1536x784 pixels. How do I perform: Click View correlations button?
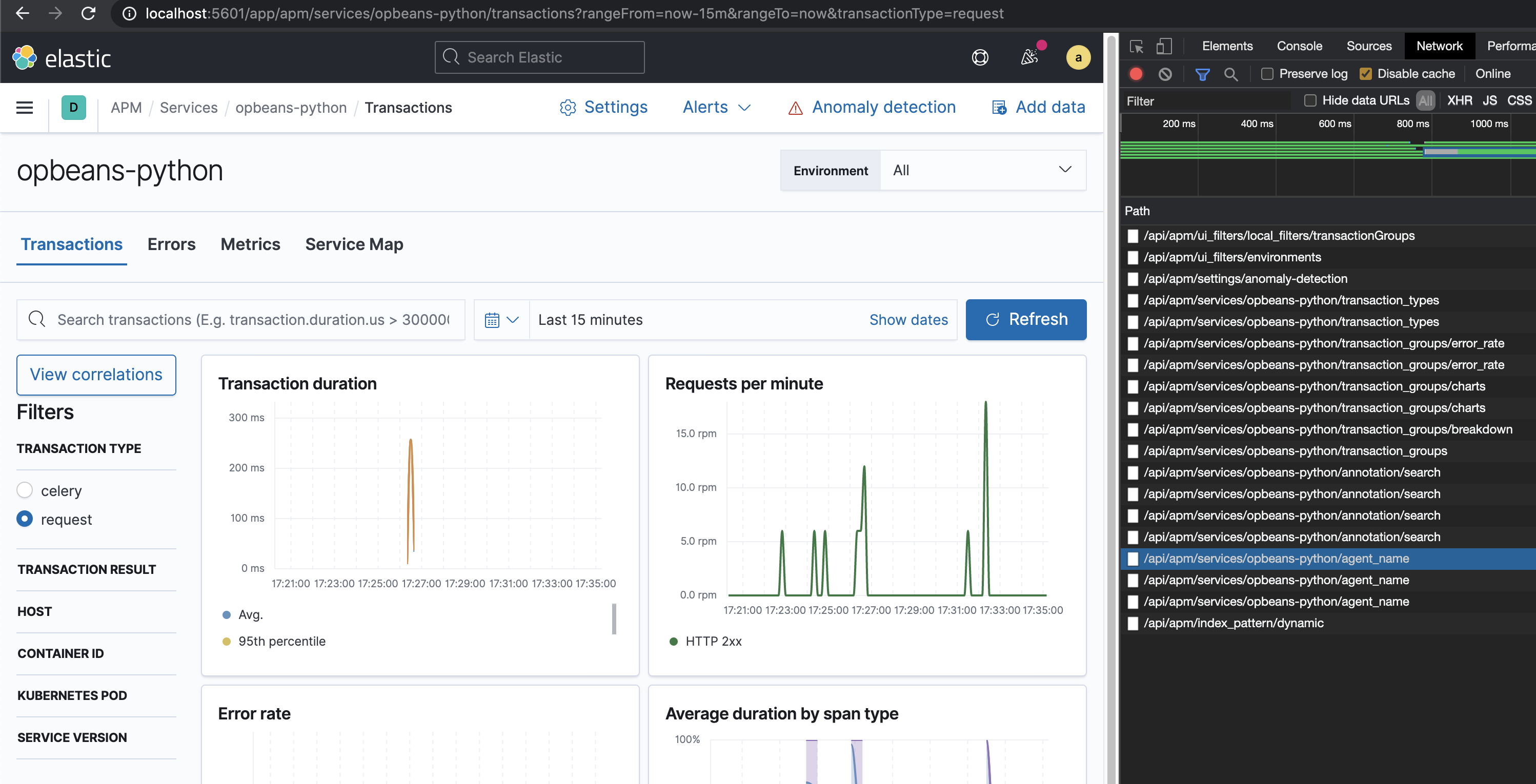pos(96,374)
